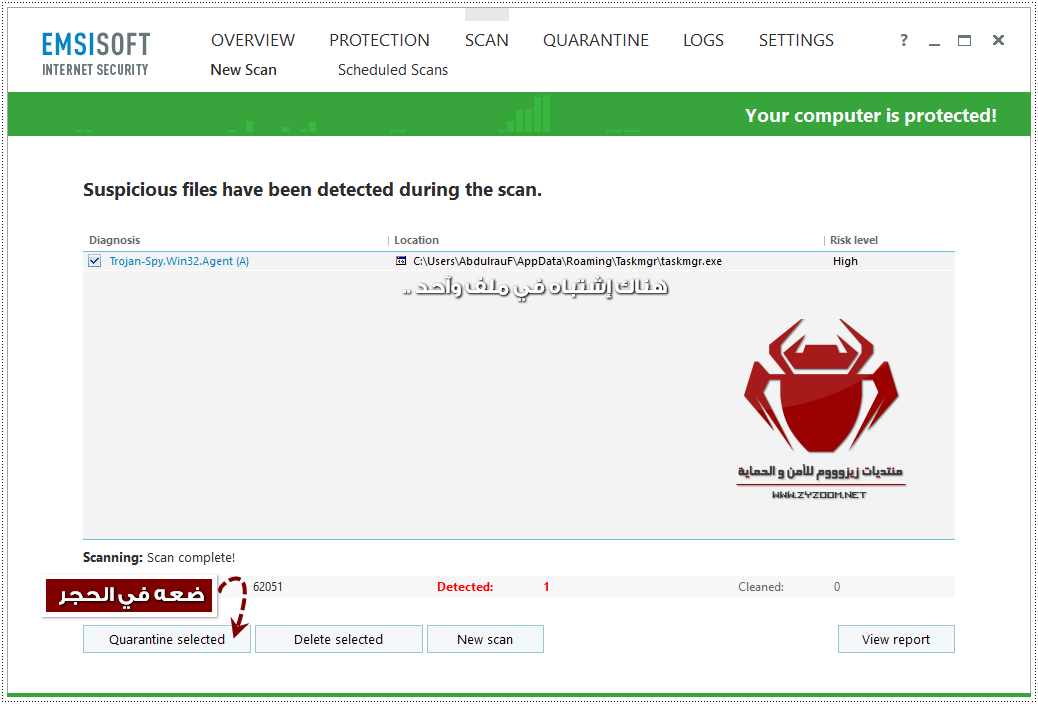Click the 'Your computer is protected!' status text
This screenshot has height=704, width=1038.
871,115
